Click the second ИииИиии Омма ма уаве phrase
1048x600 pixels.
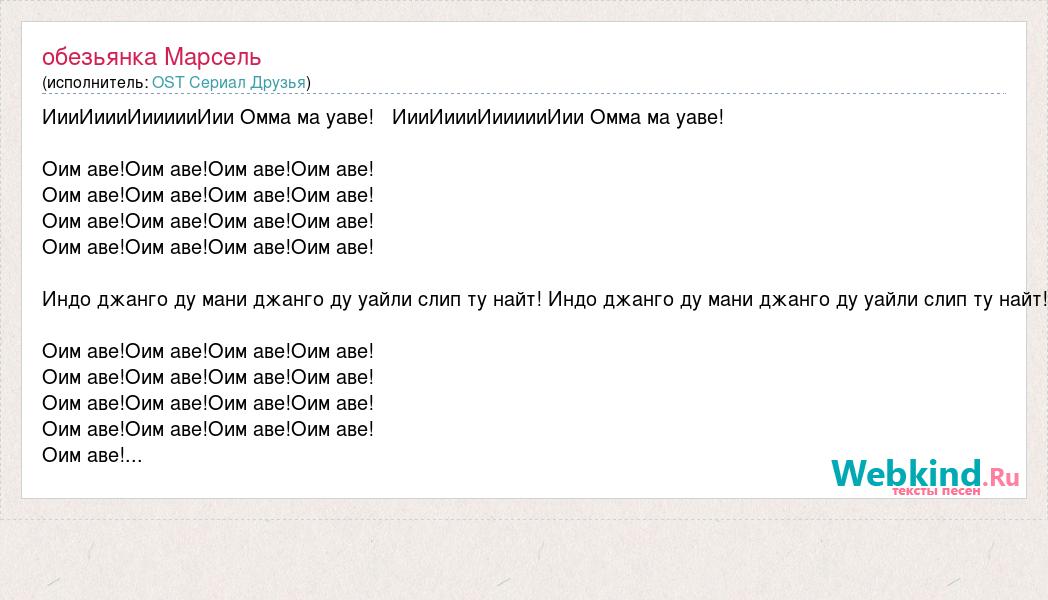[557, 118]
